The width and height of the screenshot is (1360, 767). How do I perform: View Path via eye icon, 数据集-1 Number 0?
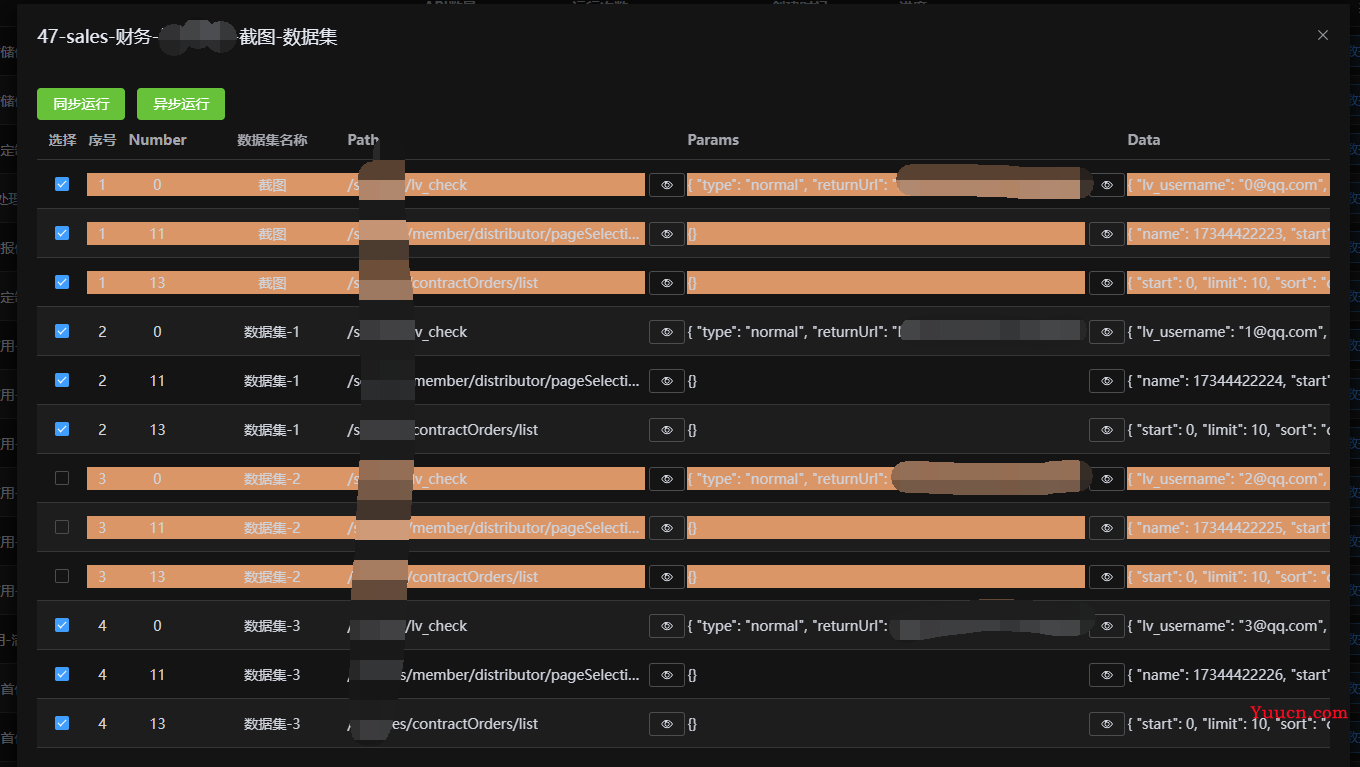point(667,332)
